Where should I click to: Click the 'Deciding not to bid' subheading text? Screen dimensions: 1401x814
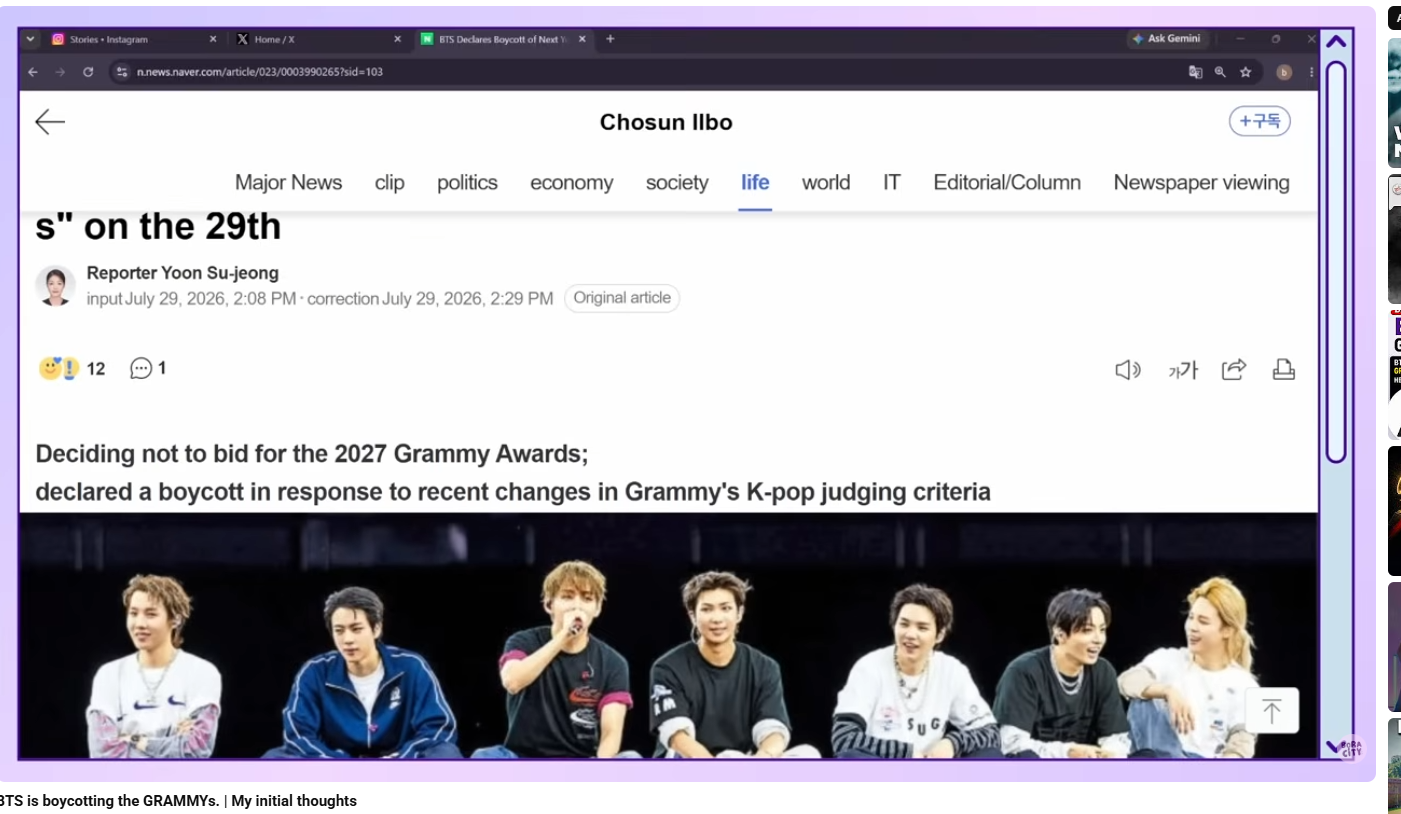(312, 454)
